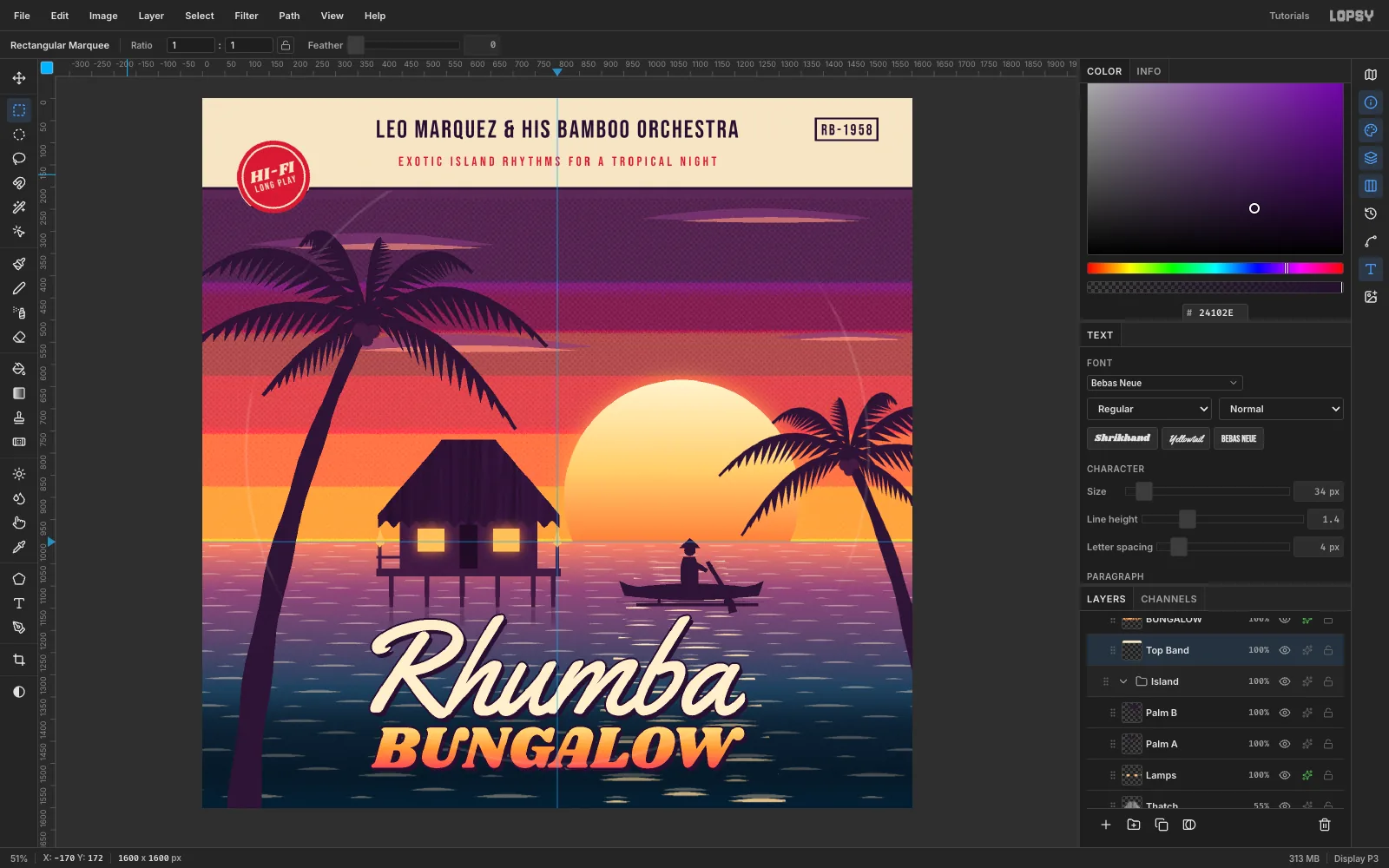
Task: Select the Gradient tool
Action: point(19,393)
